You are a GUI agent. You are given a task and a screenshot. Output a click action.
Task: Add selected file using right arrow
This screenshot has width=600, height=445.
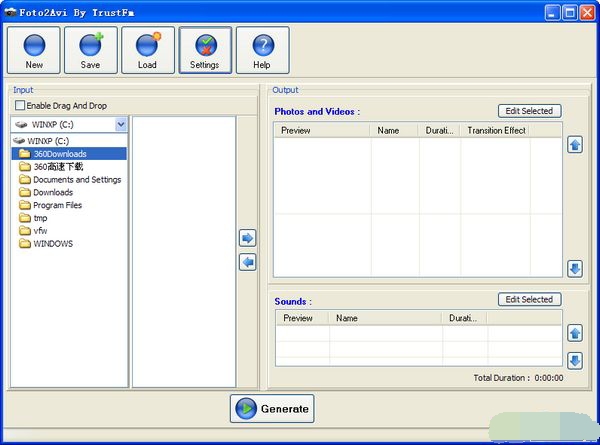point(248,238)
